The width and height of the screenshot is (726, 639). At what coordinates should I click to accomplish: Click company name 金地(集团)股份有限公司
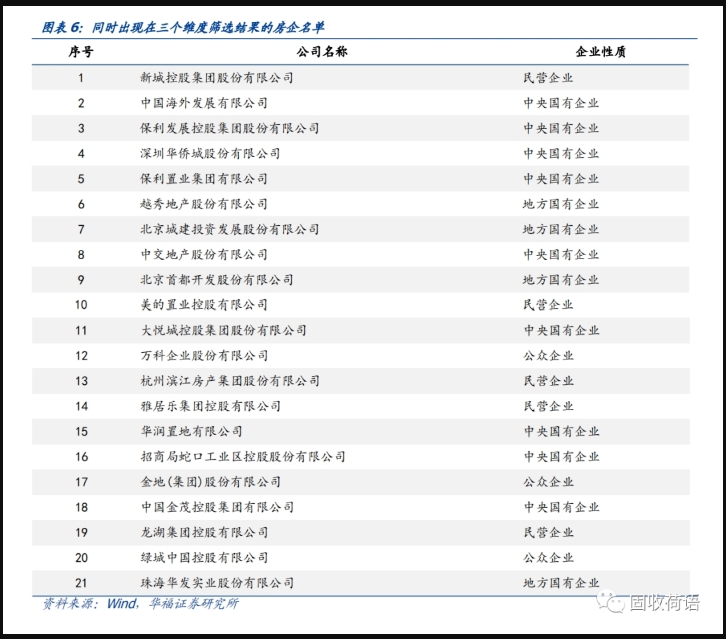click(210, 482)
